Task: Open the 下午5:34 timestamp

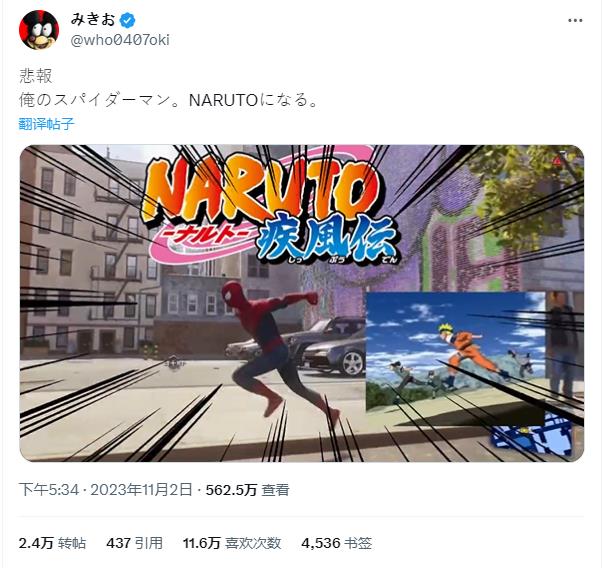Action: tap(49, 490)
